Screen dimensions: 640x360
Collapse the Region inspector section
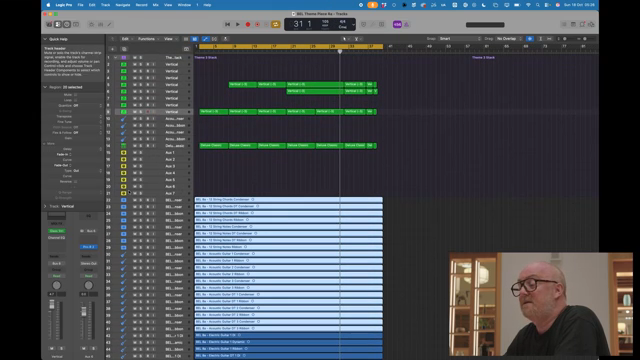tap(45, 87)
